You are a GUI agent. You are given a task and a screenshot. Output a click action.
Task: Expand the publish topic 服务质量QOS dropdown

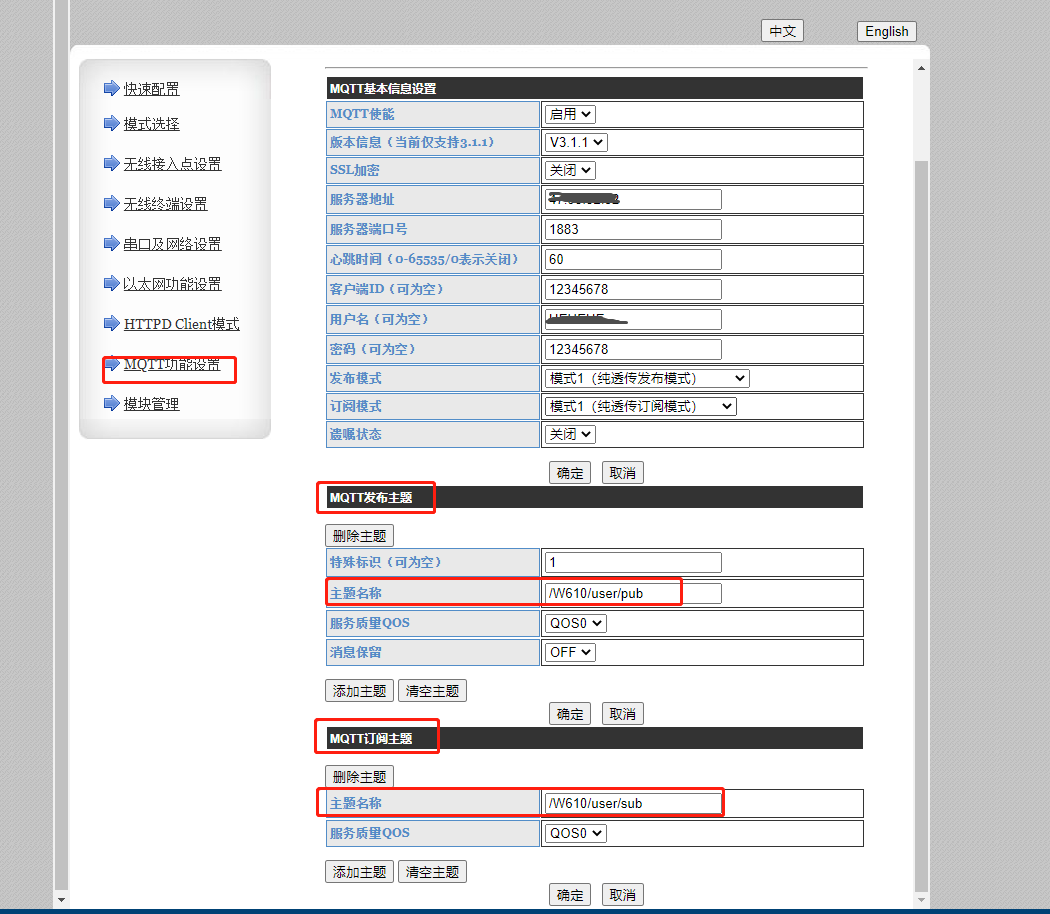point(576,623)
